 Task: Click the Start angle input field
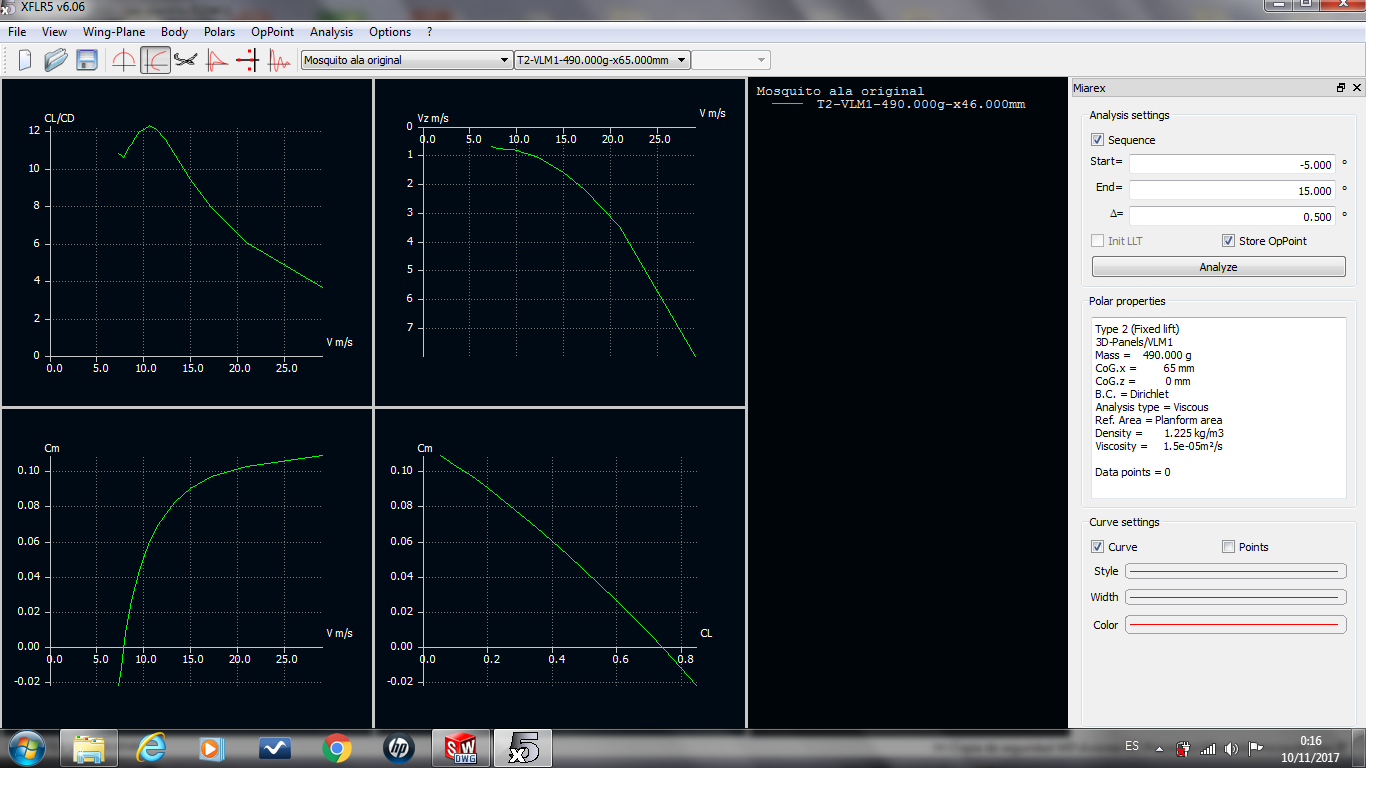tap(1232, 164)
